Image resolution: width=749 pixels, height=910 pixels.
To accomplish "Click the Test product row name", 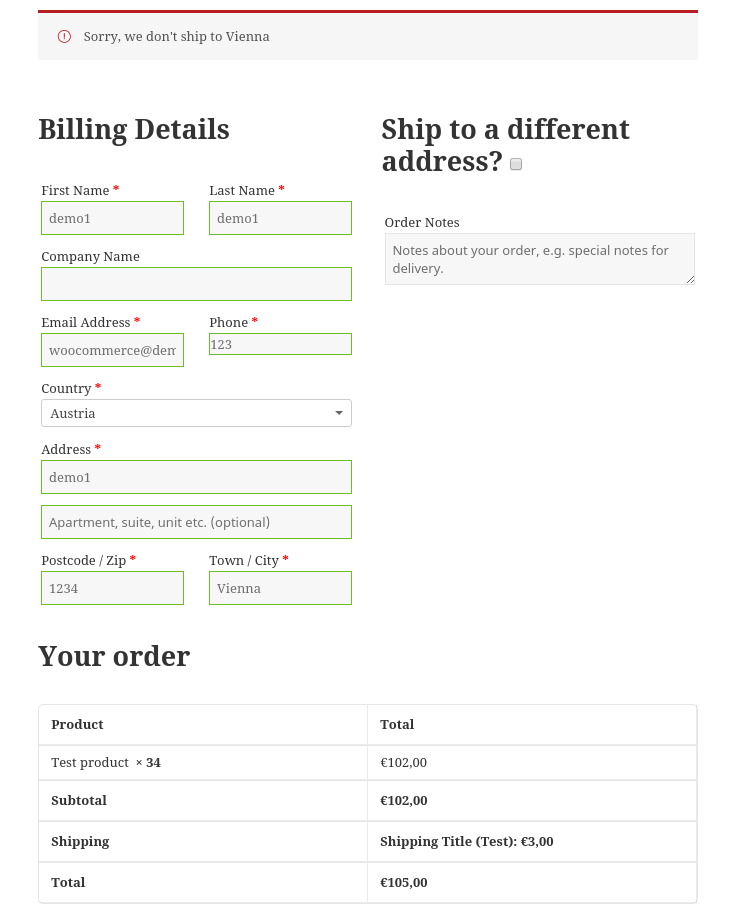I will (x=90, y=763).
